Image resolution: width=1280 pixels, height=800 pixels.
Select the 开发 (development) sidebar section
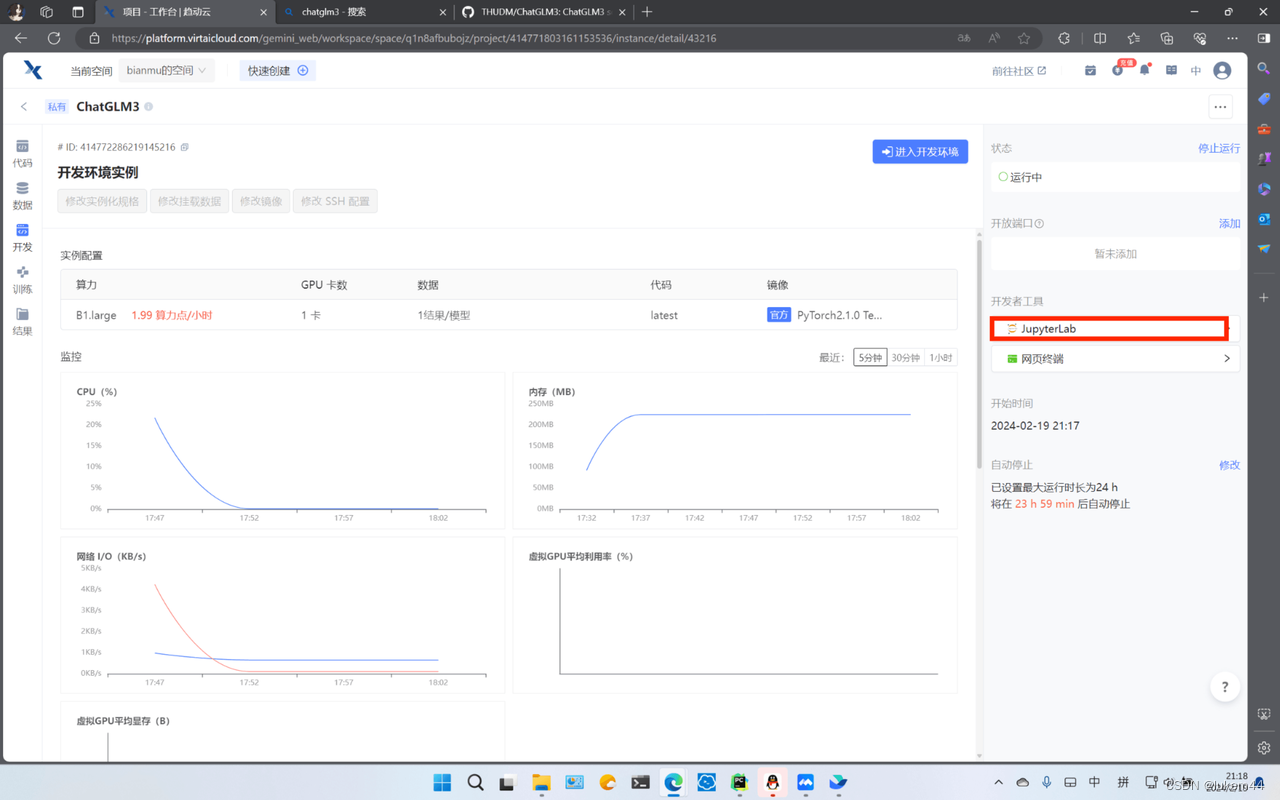point(22,238)
